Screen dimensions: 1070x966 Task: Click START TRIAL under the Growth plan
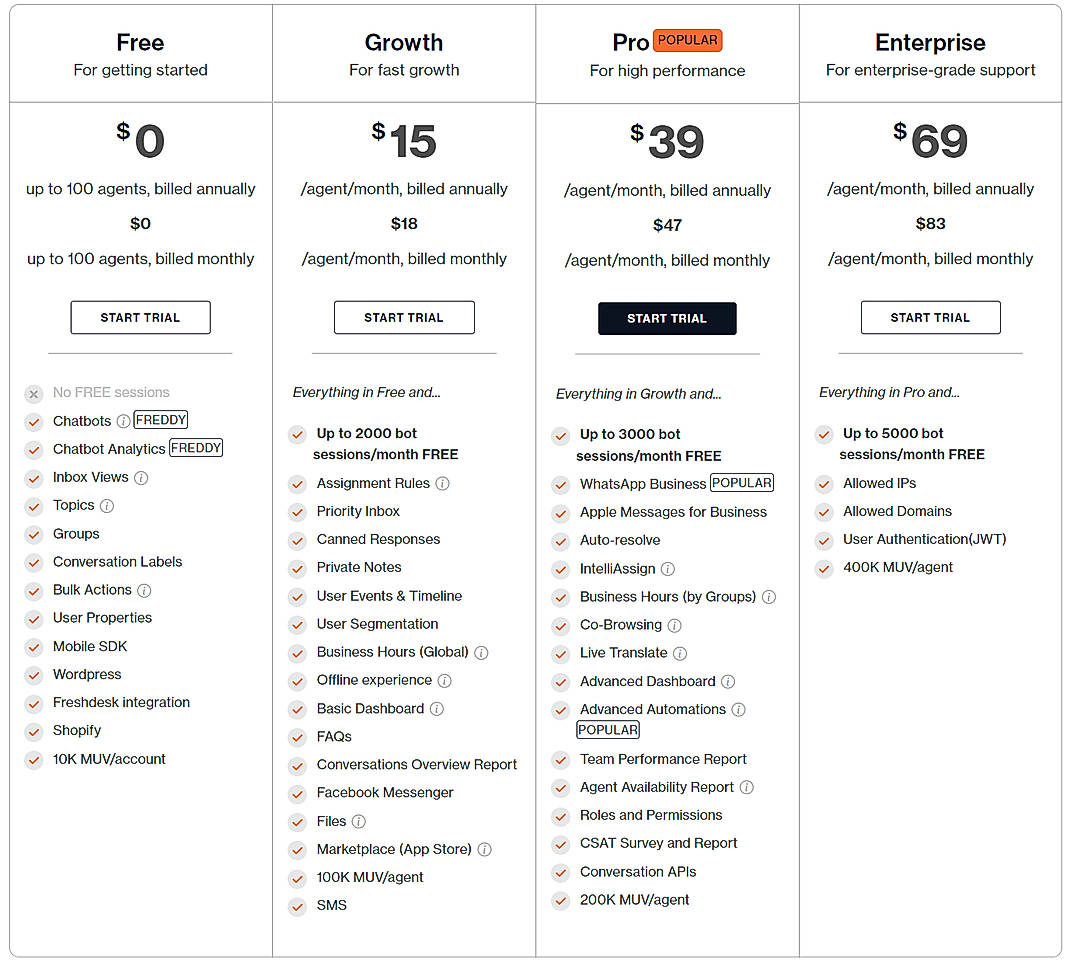(x=404, y=317)
